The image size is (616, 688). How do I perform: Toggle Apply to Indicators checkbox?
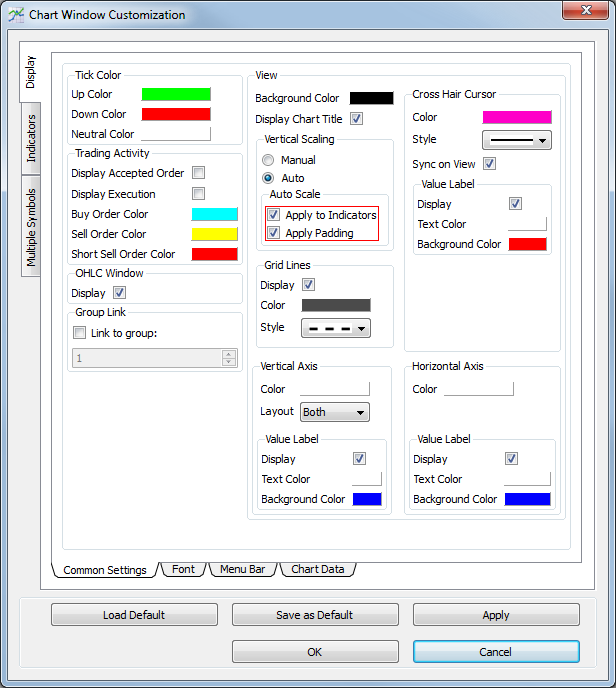[273, 215]
